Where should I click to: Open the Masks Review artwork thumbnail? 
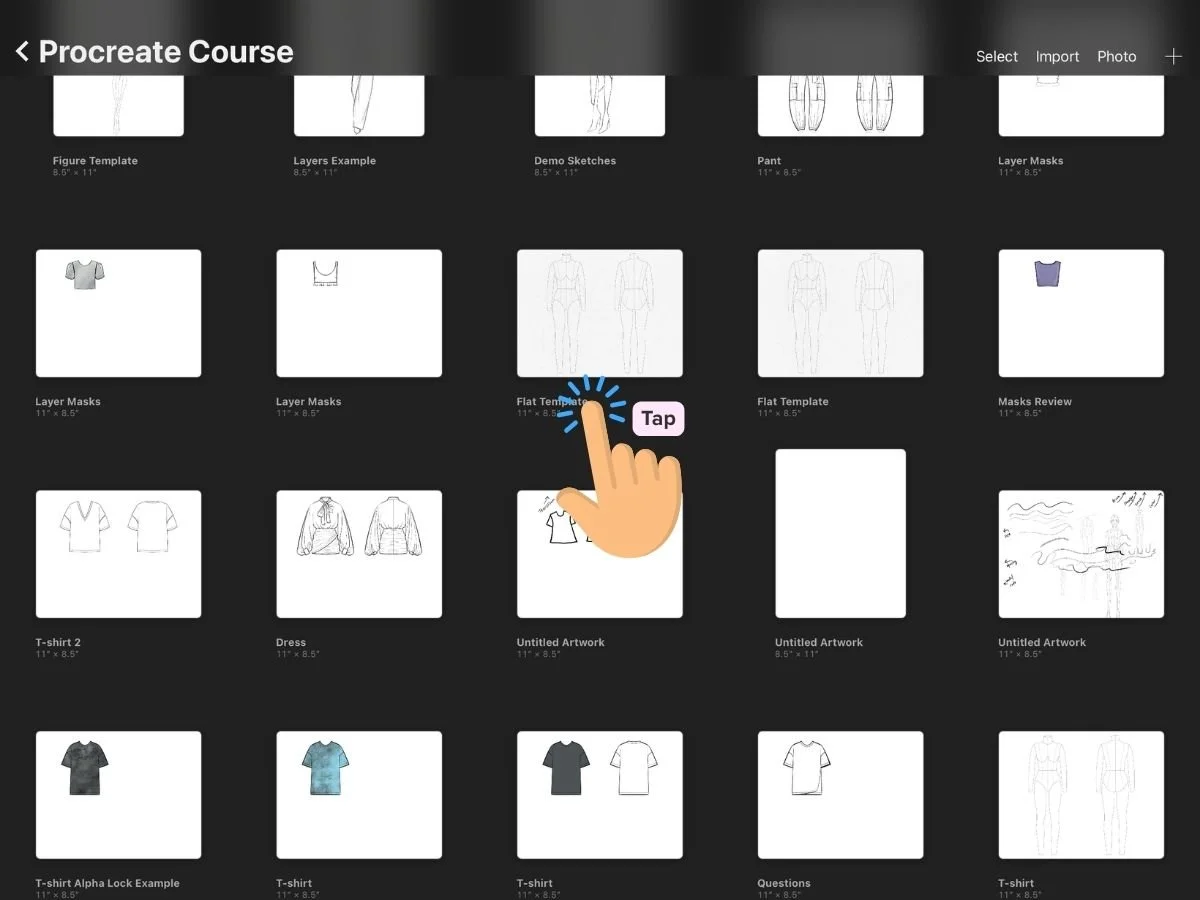(1081, 313)
